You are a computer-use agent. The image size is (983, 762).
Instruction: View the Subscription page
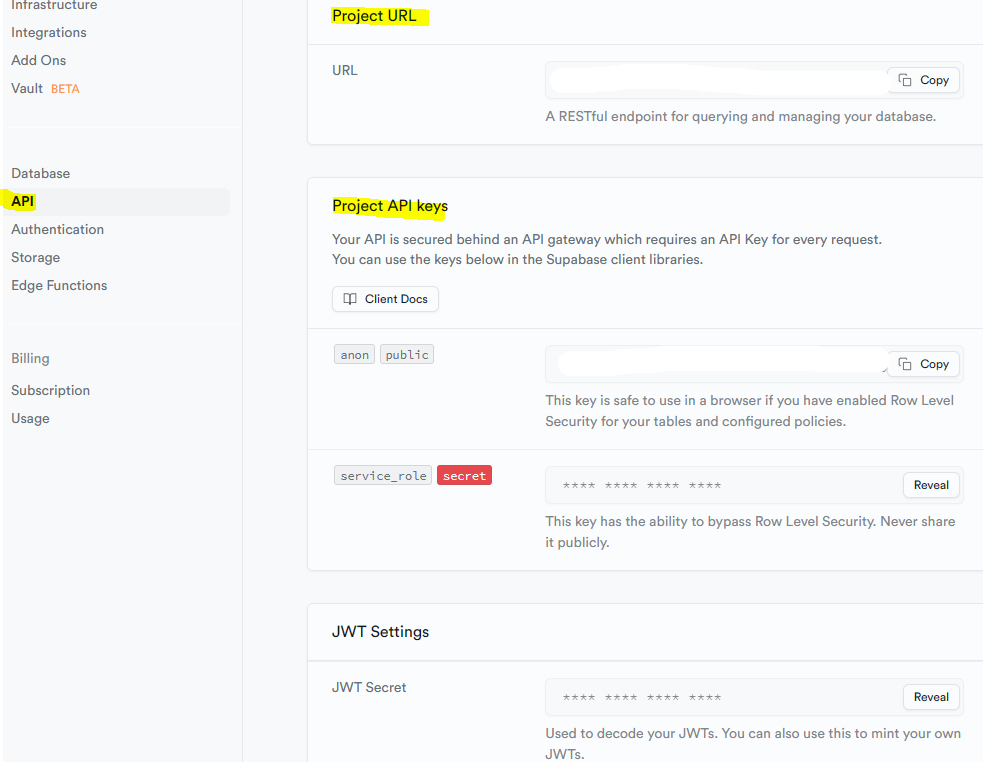(50, 390)
